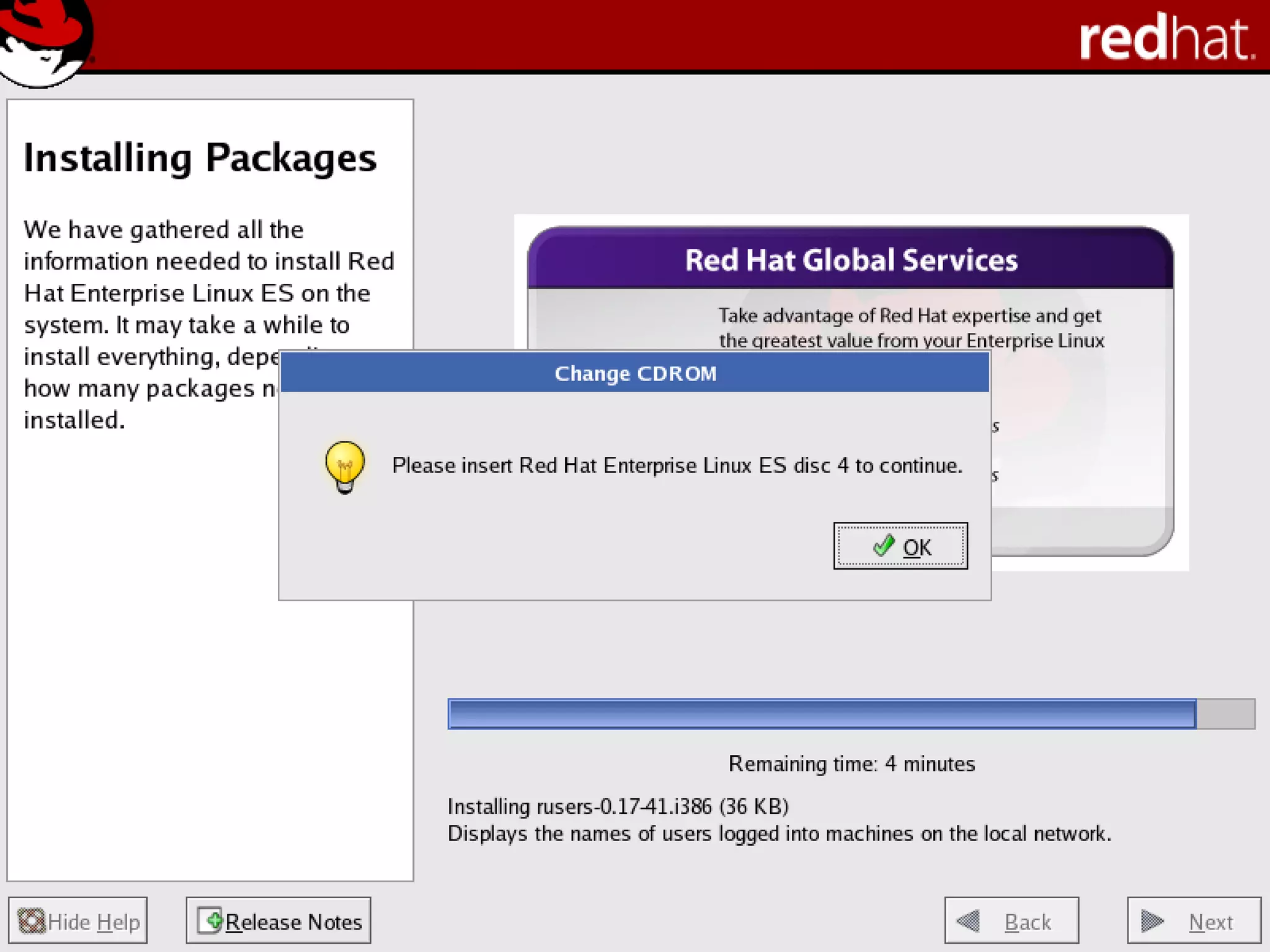Click the redhat wordmark in header

click(1166, 40)
